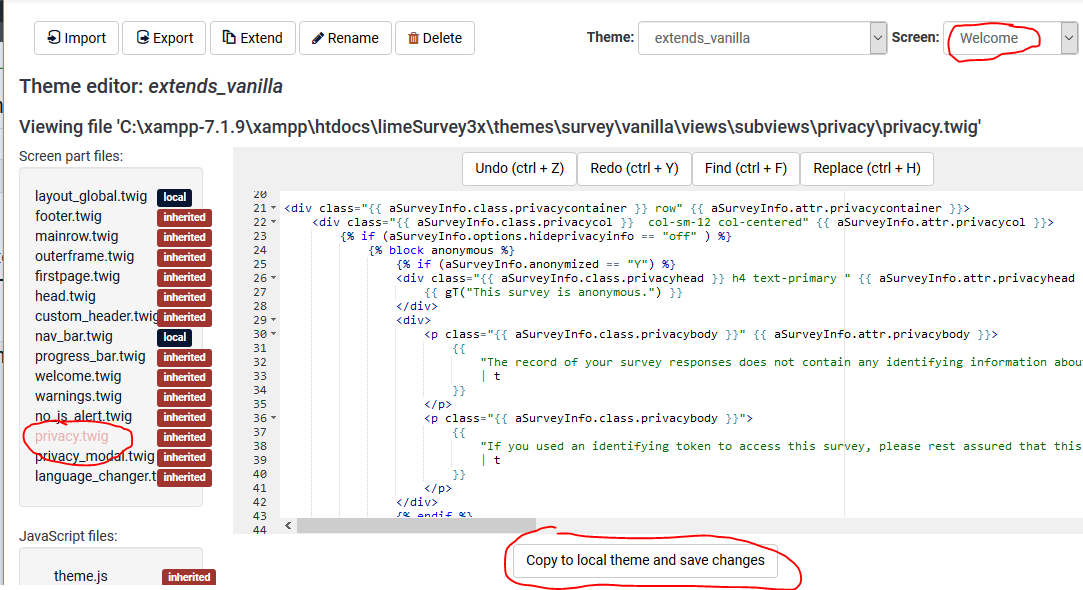Select privacy.twig in screen part files
The image size is (1083, 590).
pyautogui.click(x=71, y=437)
